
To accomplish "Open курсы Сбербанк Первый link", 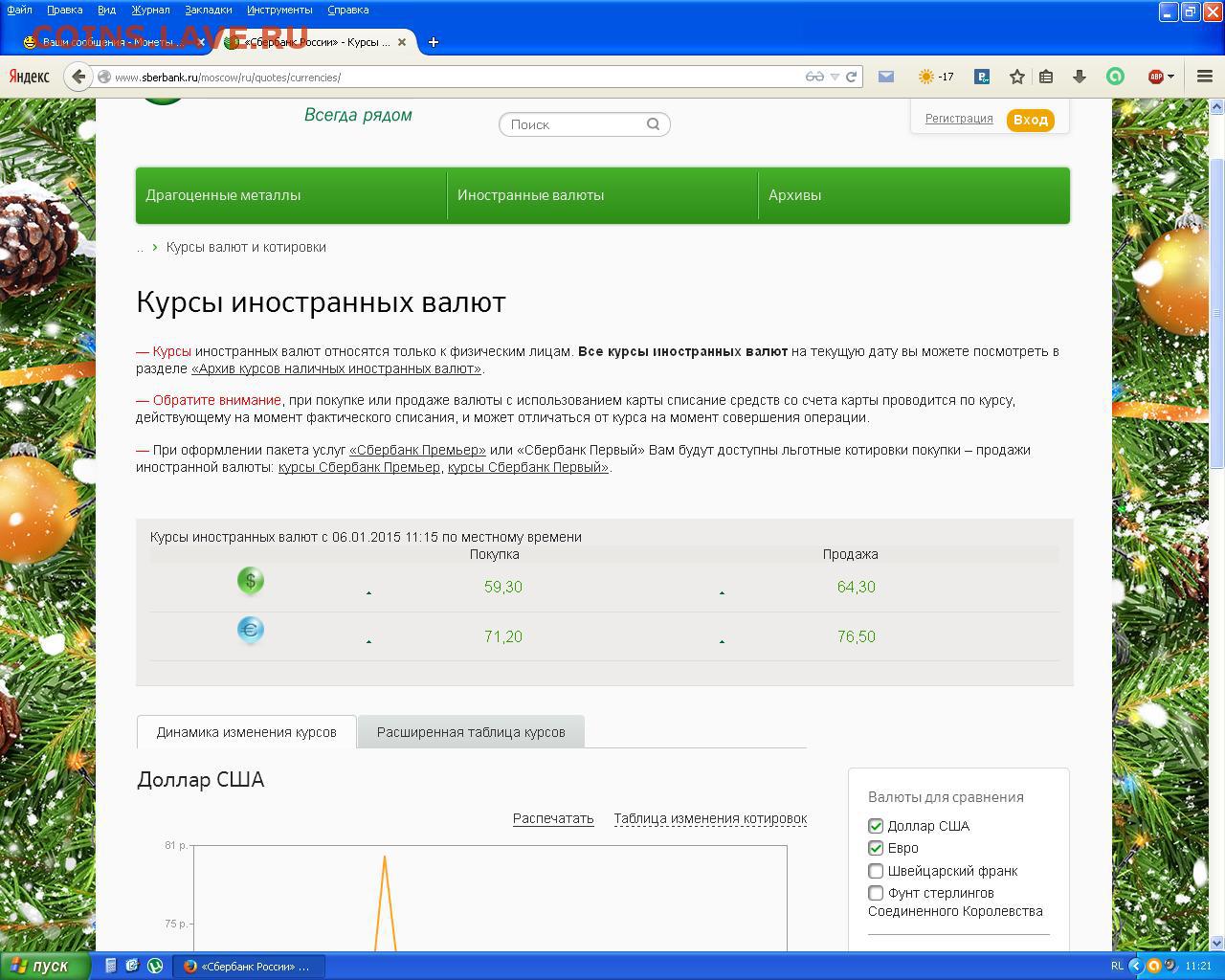I will coord(528,467).
